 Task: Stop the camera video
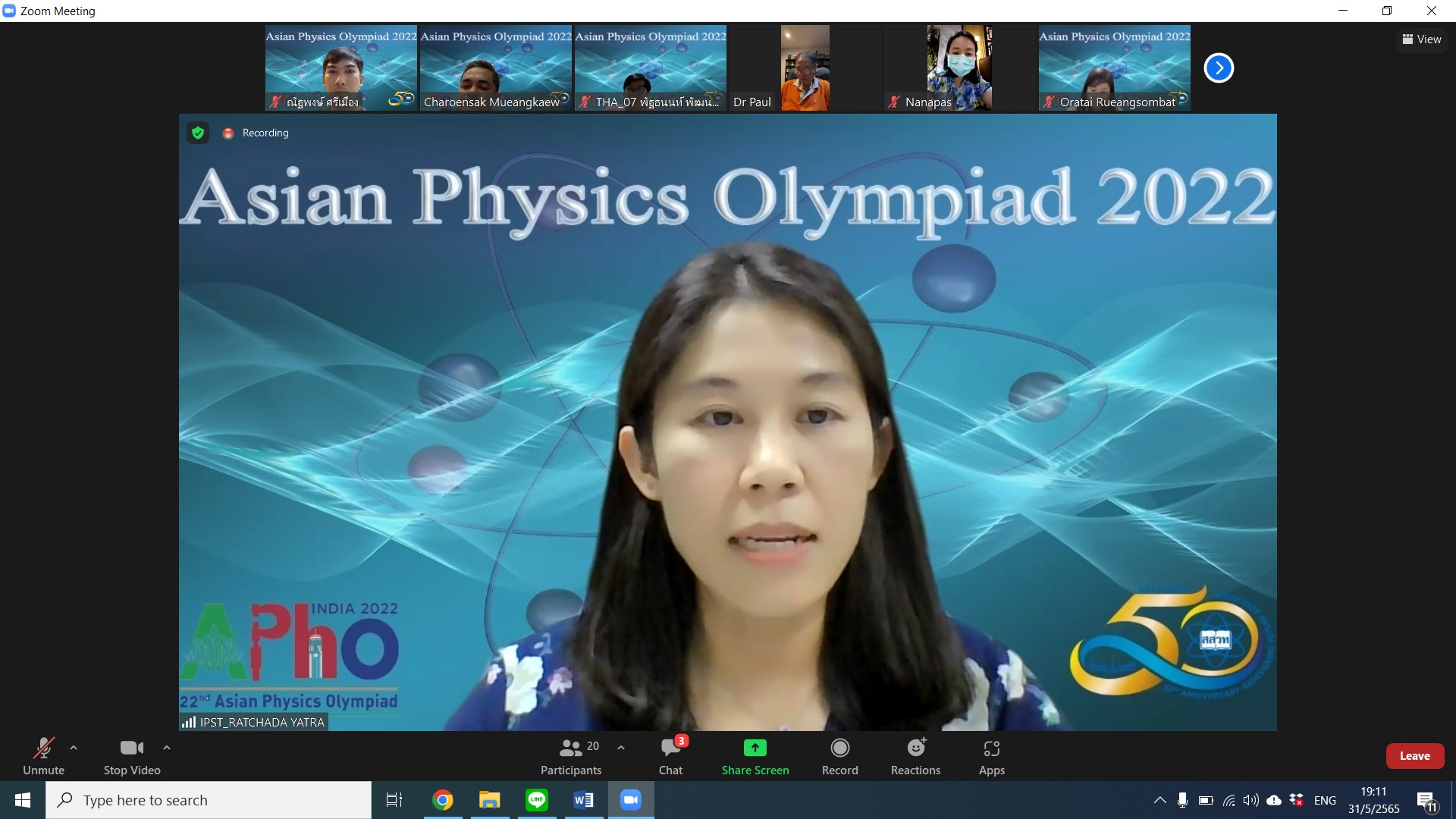[x=132, y=757]
